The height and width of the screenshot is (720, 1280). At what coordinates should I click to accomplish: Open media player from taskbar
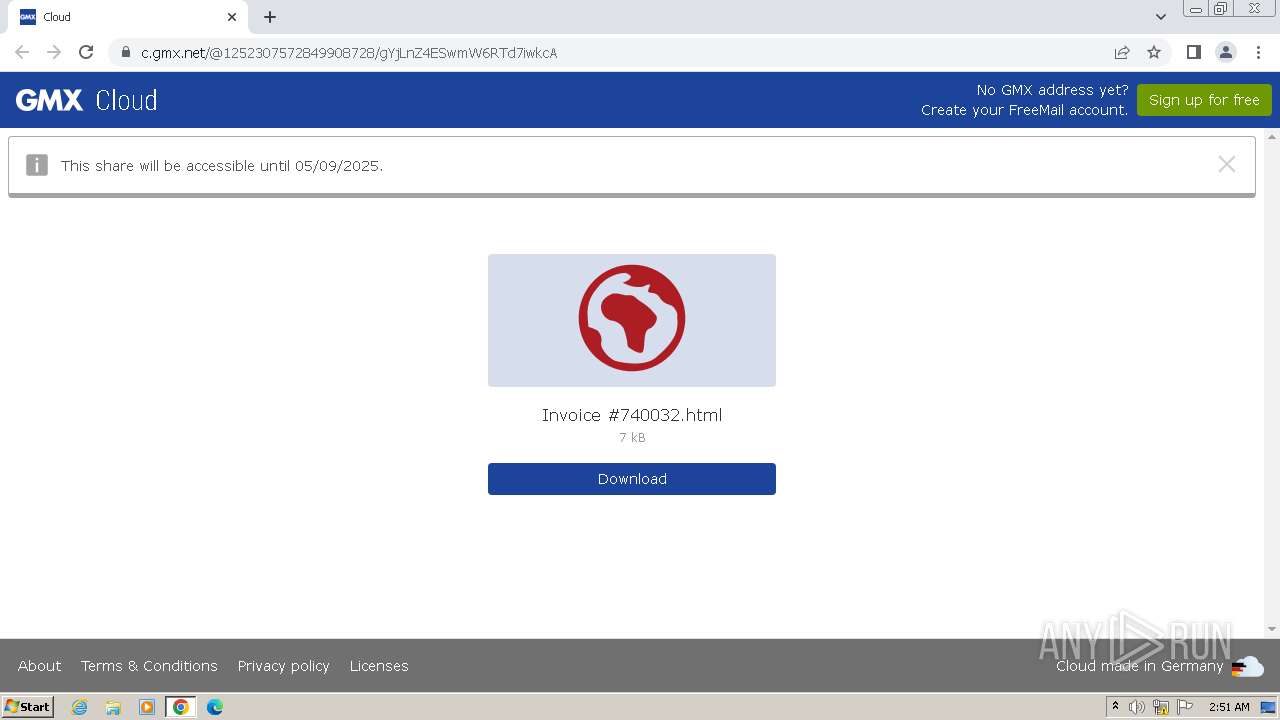(x=147, y=707)
